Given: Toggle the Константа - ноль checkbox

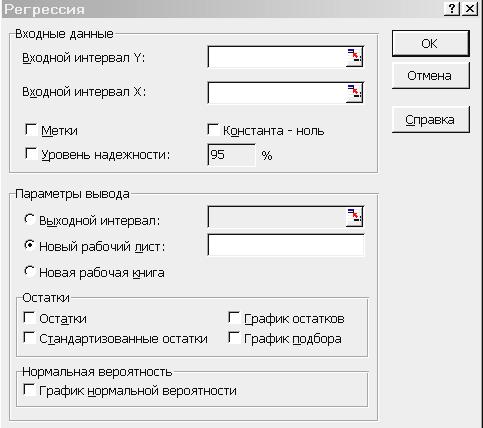Looking at the screenshot, I should tap(213, 130).
